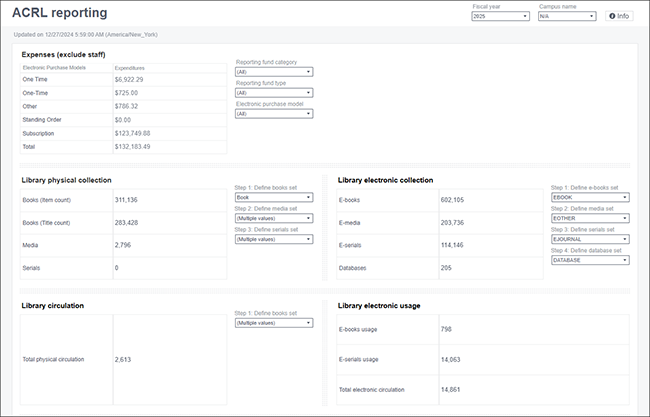Open the EOTHER media set dropdown
The width and height of the screenshot is (650, 417).
pos(590,218)
